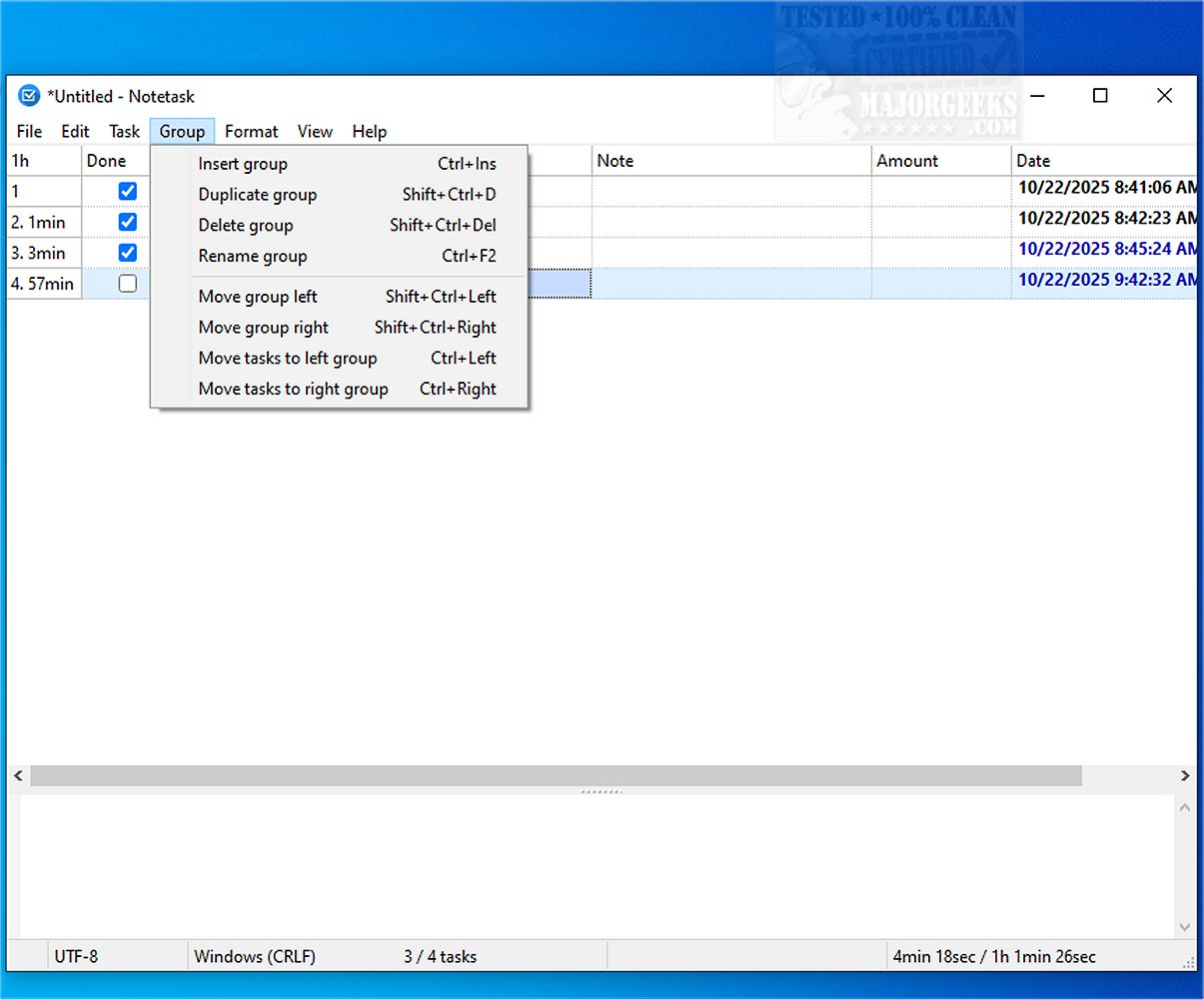1204x1000 pixels.
Task: Choose Move tasks to left group
Action: [340, 358]
